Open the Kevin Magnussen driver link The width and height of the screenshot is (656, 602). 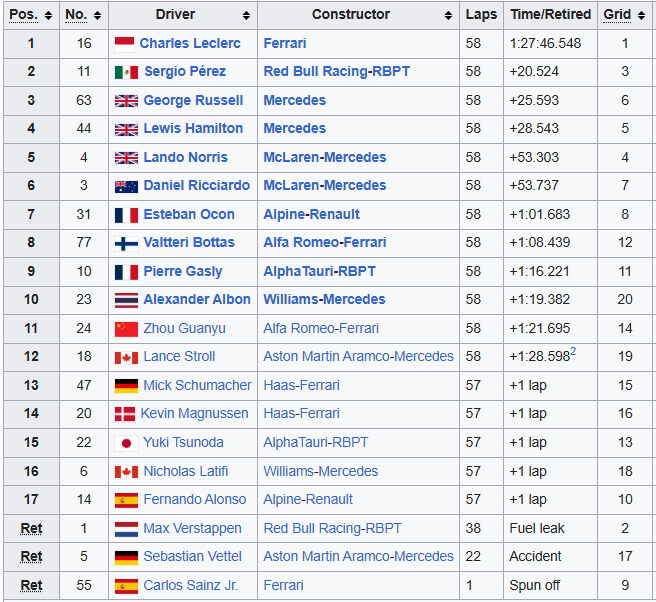coord(195,414)
